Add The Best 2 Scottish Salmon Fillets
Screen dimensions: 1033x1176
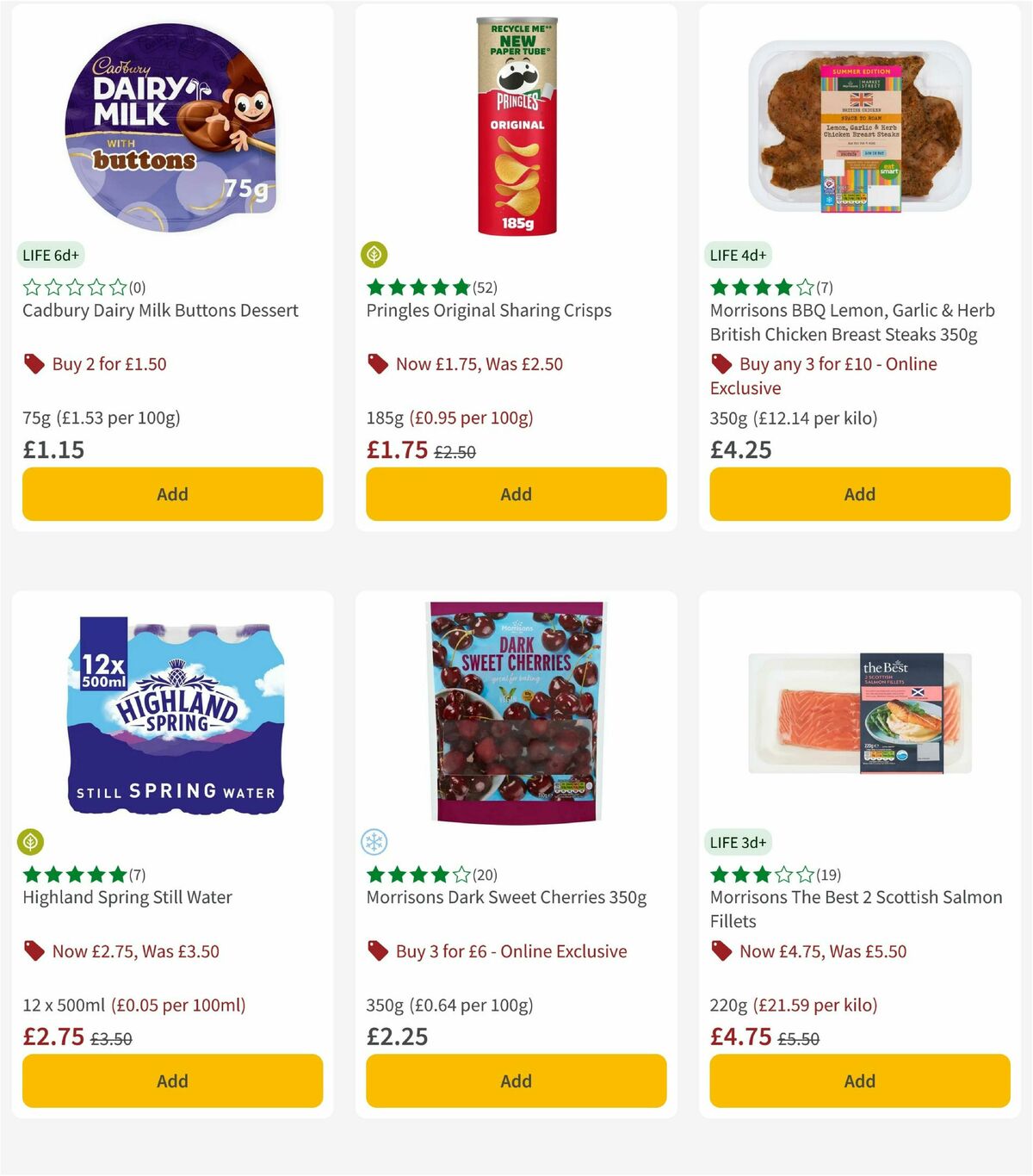point(859,1080)
